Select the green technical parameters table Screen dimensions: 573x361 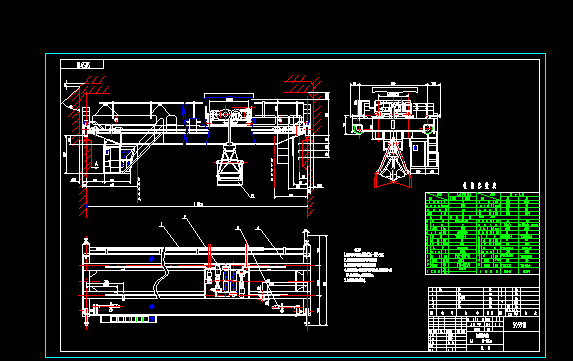pos(482,233)
